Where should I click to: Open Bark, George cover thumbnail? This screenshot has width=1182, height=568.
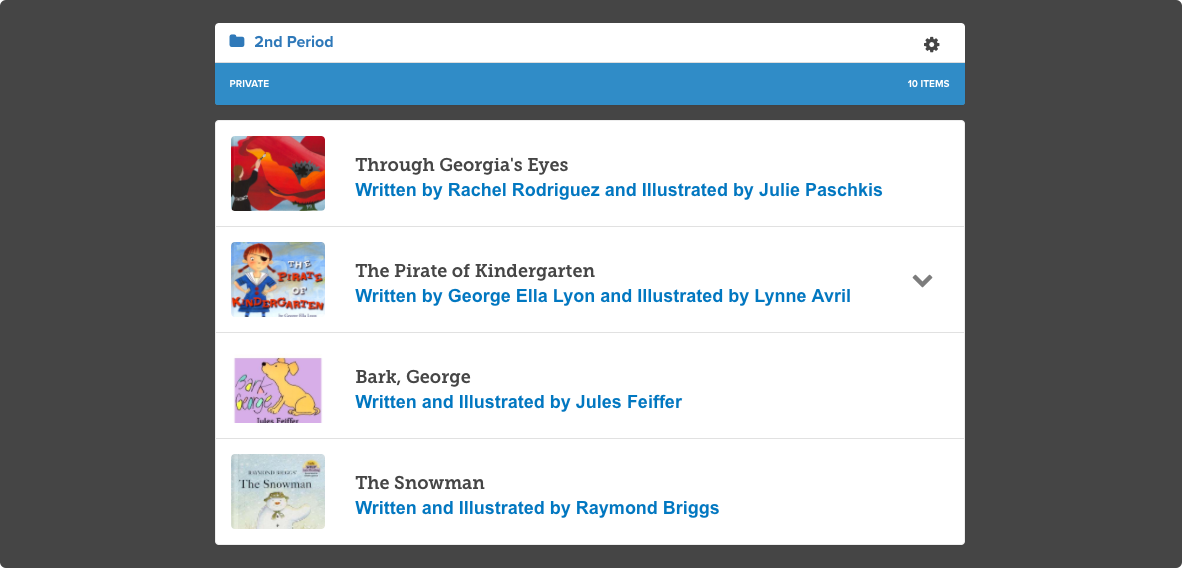[278, 390]
